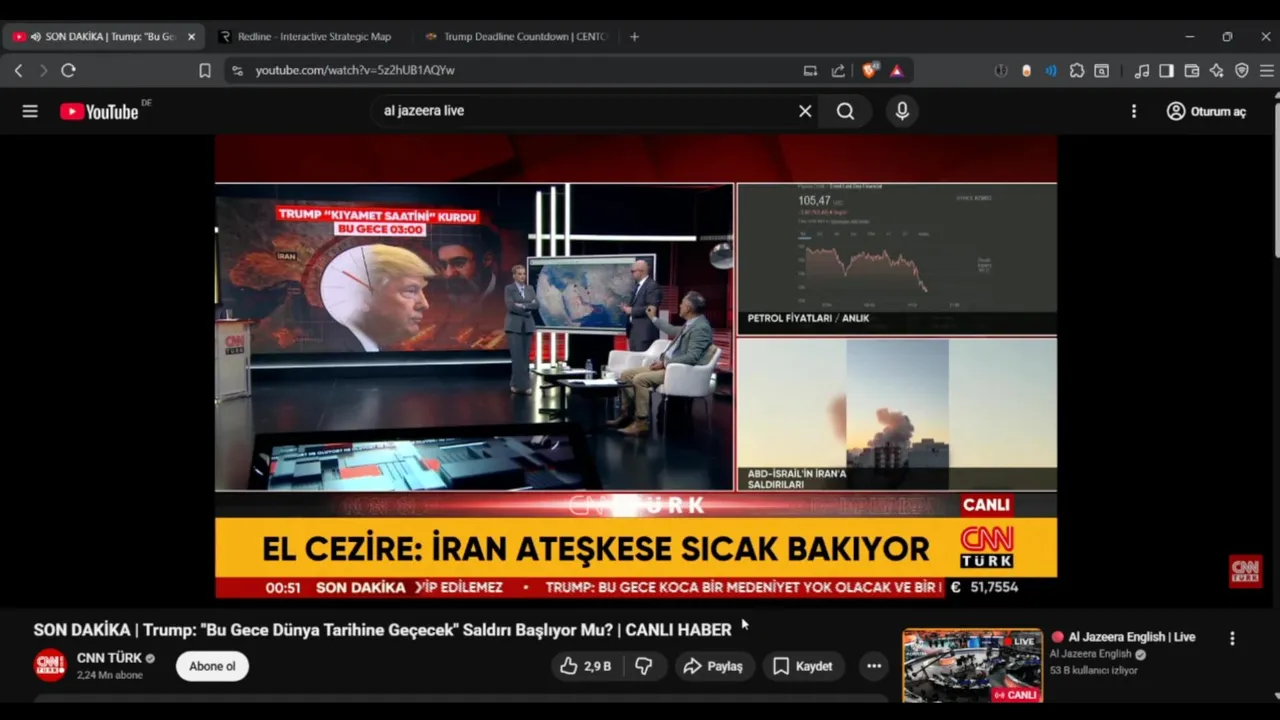The width and height of the screenshot is (1280, 720).
Task: Open the CNN TÜRK channel name link
Action: tap(110, 658)
